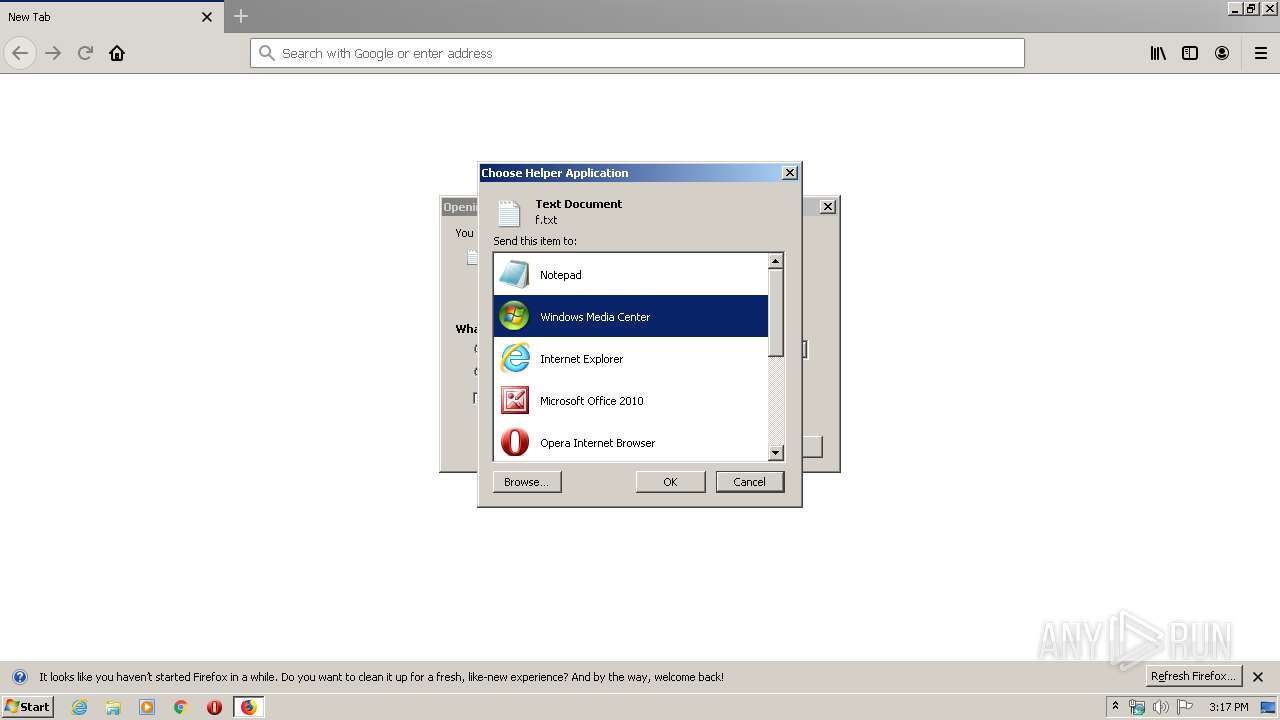Confirm with the OK button
The image size is (1280, 720).
[x=670, y=482]
